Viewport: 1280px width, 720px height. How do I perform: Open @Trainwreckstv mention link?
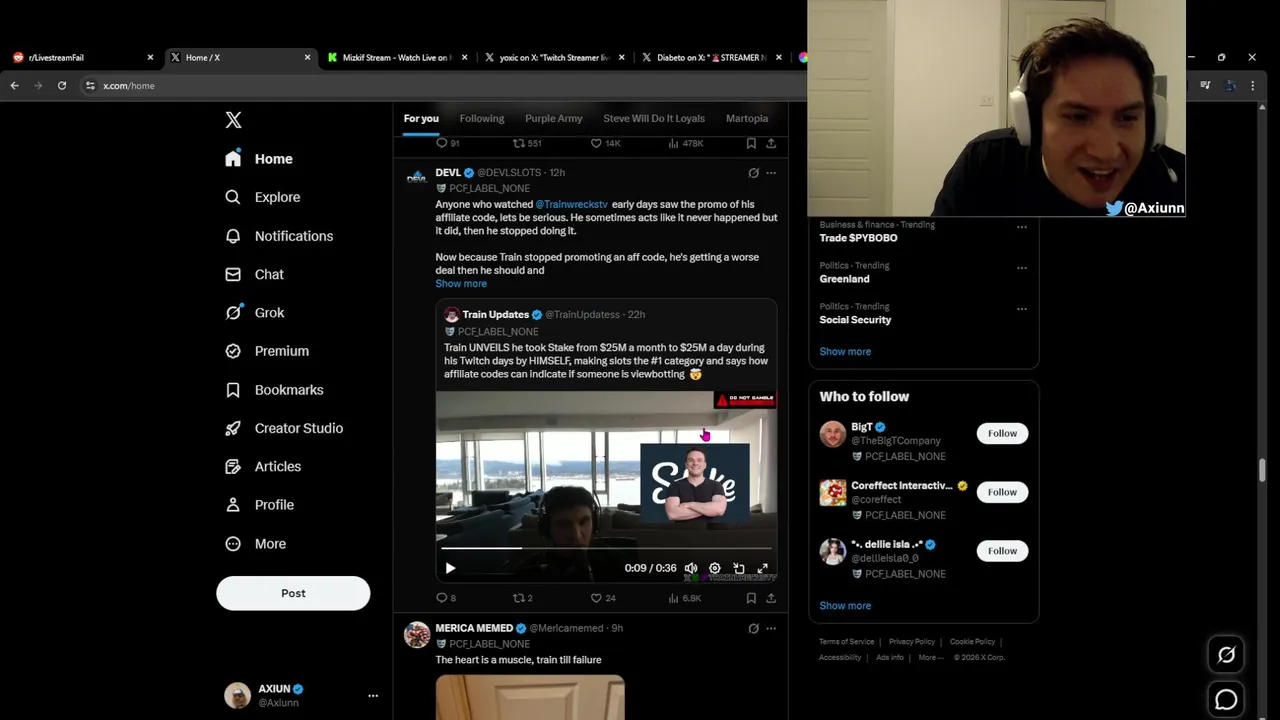(571, 204)
